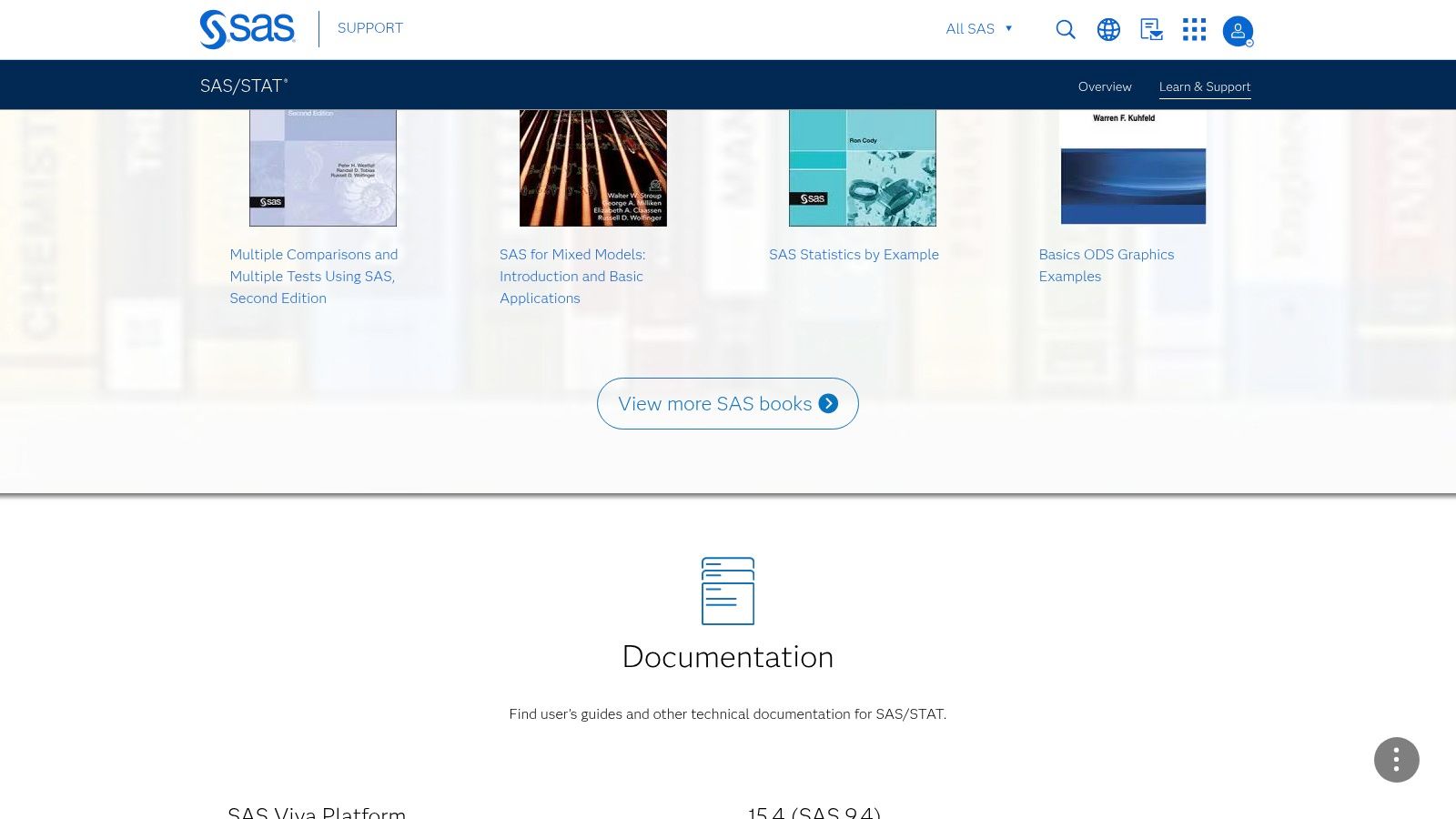Click the Documentation heading

pos(728,657)
